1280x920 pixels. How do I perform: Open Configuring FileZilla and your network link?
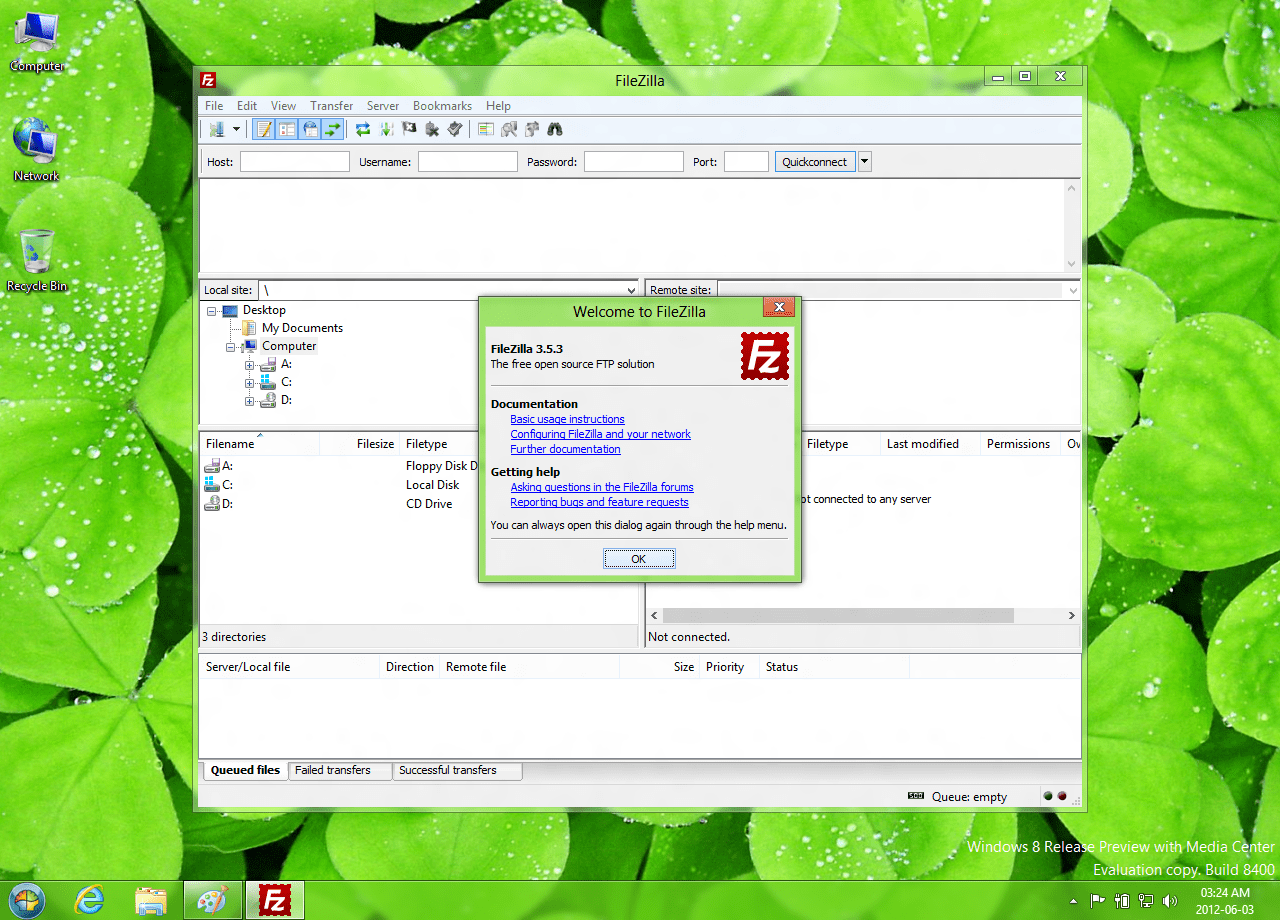click(x=600, y=434)
